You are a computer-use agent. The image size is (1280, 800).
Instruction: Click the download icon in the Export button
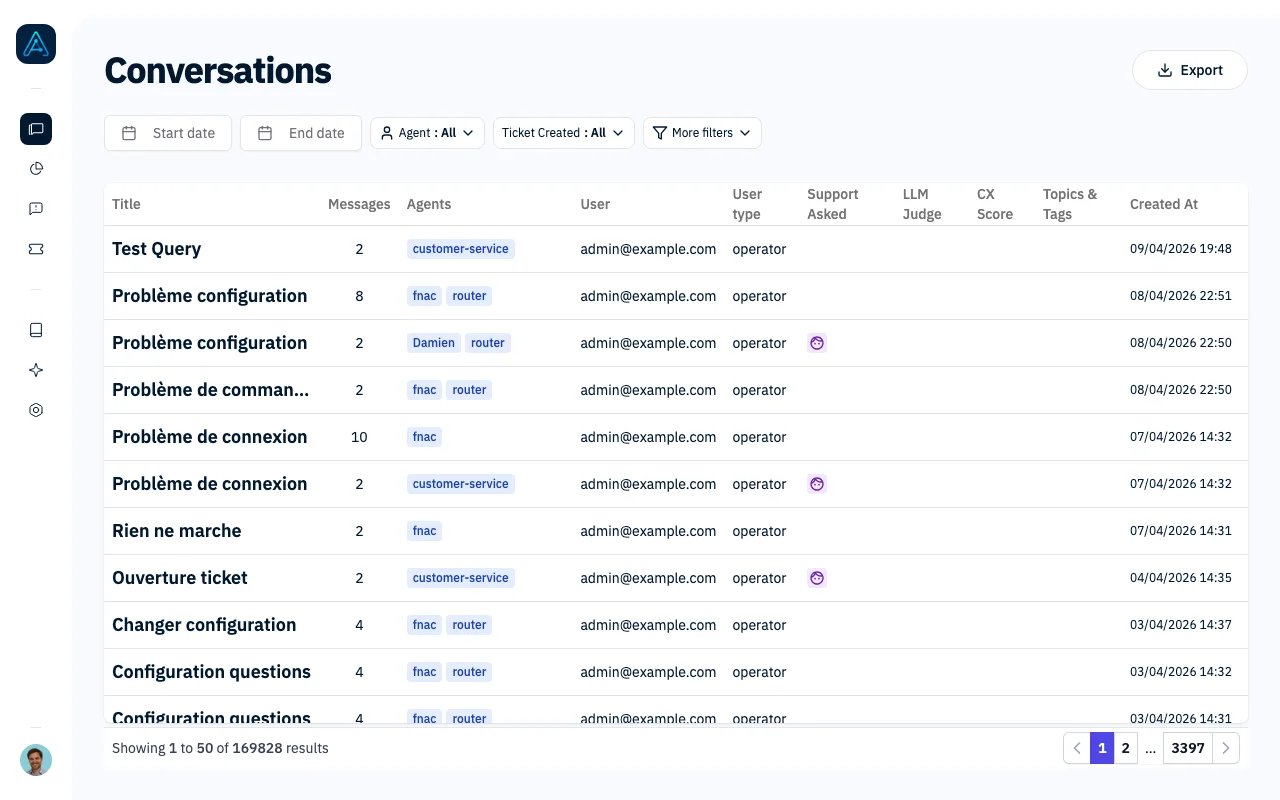click(1164, 70)
